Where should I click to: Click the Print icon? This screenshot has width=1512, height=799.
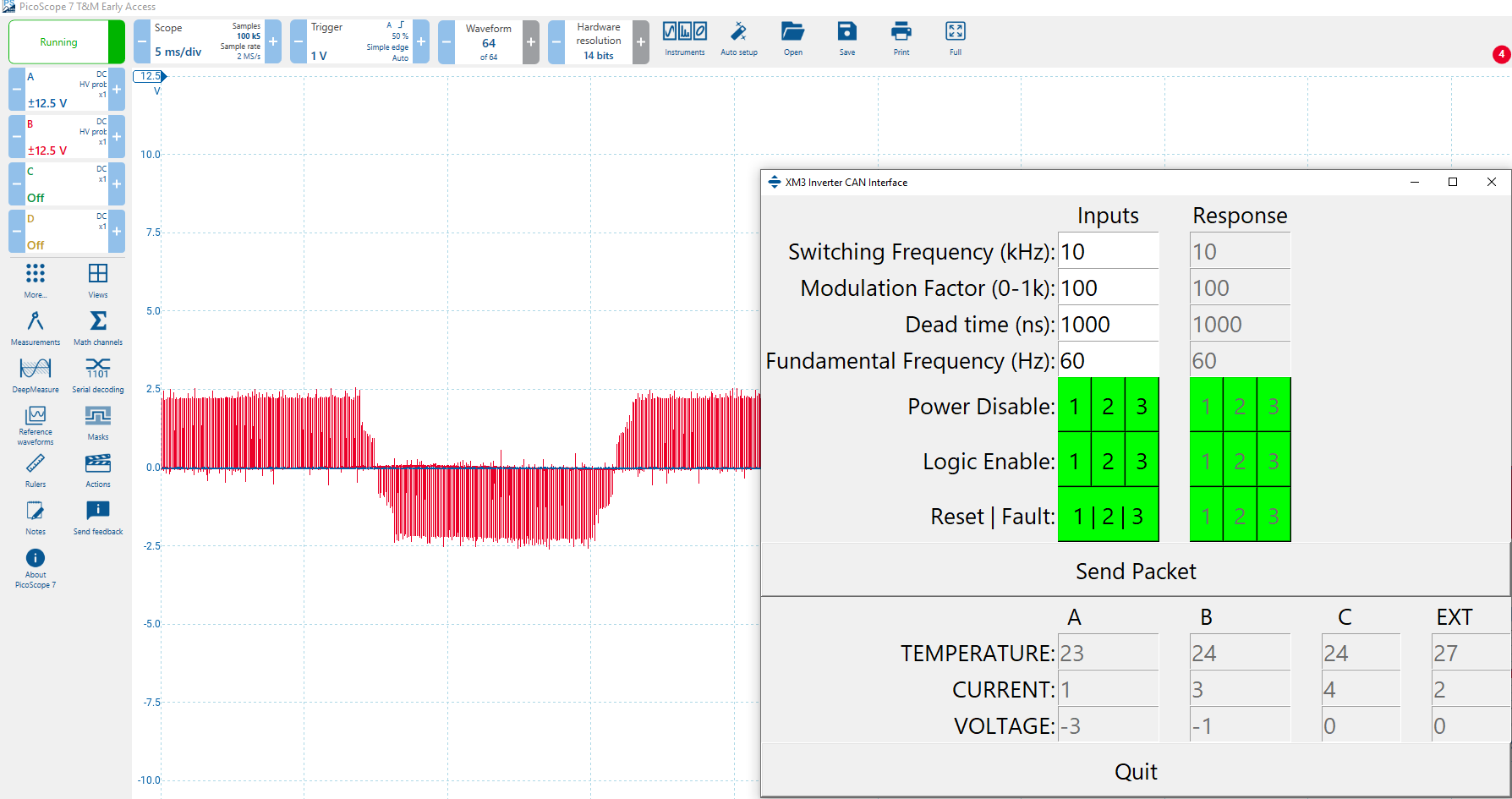tap(901, 39)
